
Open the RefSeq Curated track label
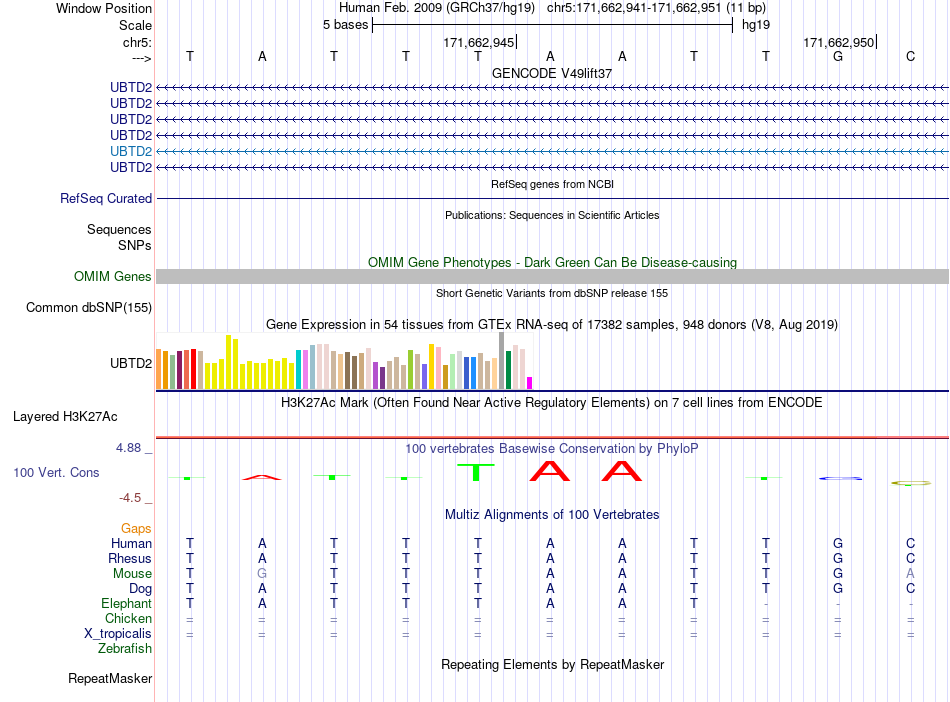tap(106, 199)
